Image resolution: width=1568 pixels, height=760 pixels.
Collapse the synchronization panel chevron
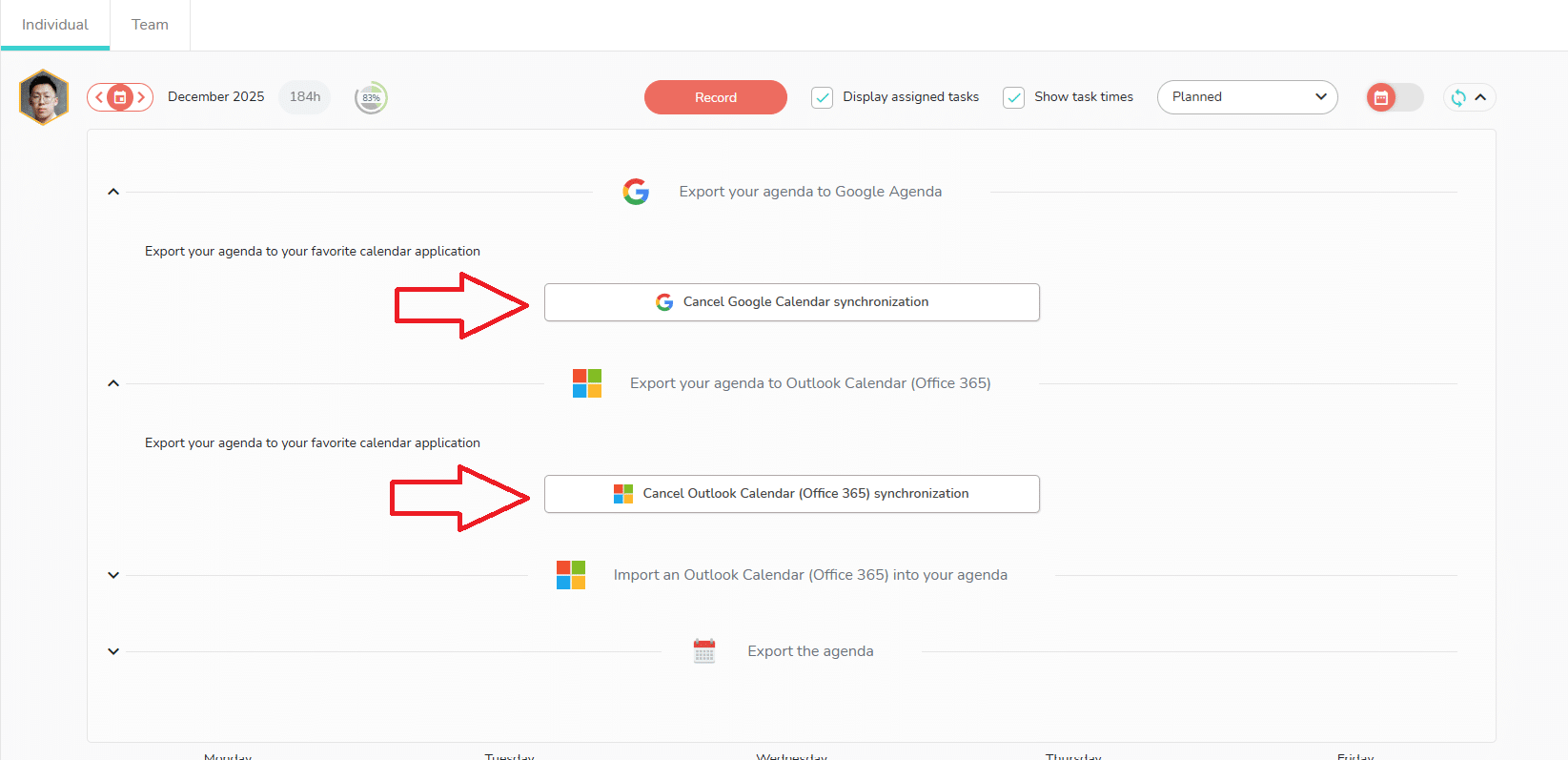coord(1480,97)
